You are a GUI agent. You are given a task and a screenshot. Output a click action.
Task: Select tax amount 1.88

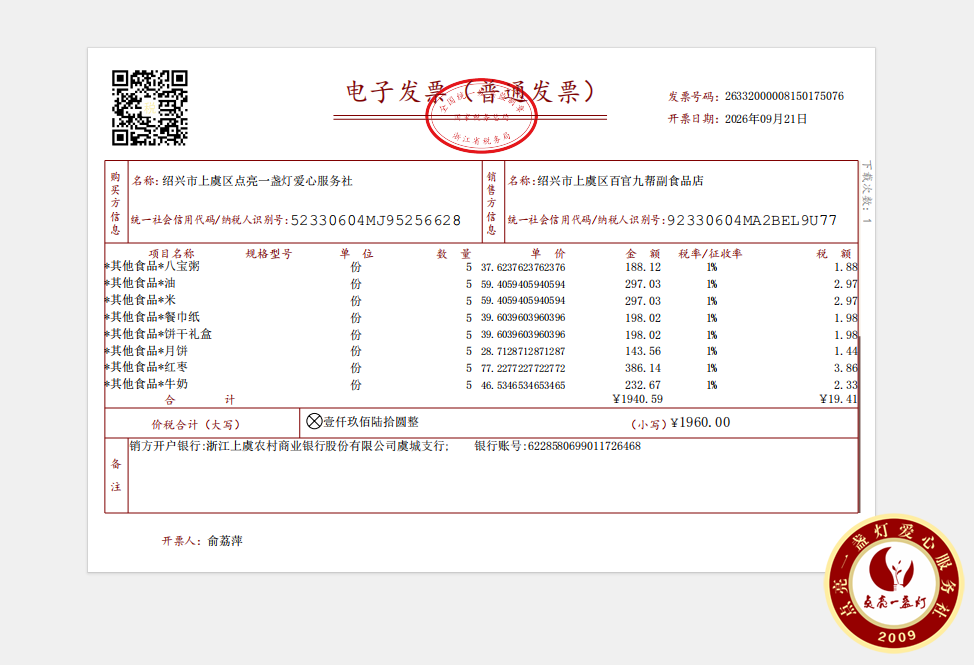point(845,268)
